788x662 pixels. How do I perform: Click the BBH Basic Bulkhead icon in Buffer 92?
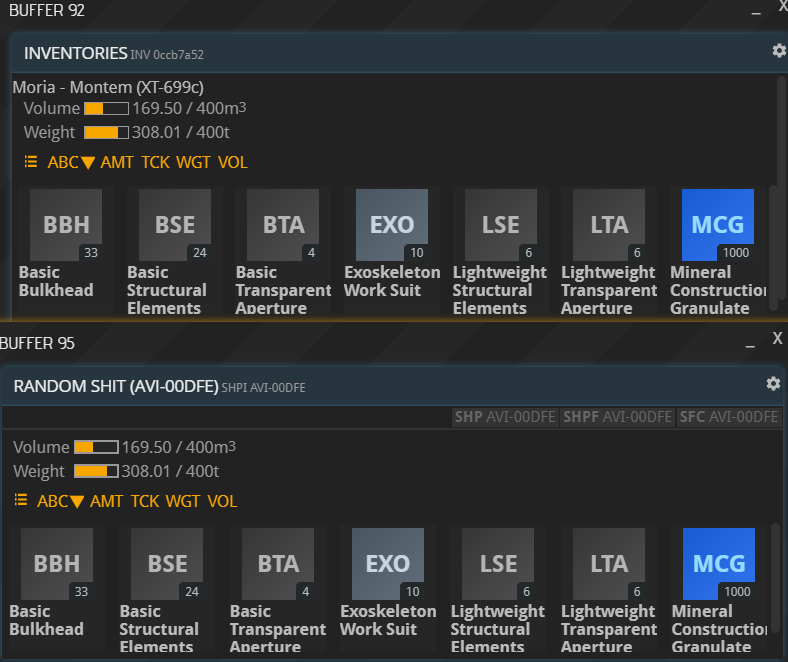click(66, 225)
